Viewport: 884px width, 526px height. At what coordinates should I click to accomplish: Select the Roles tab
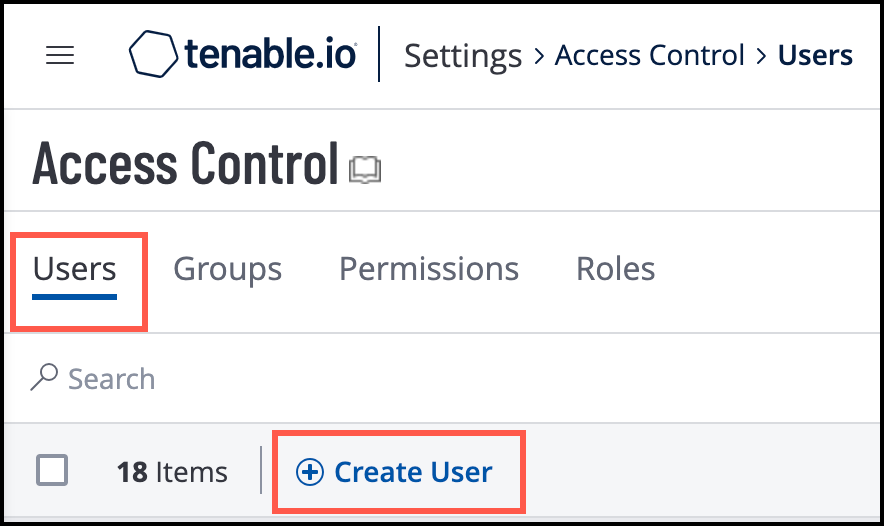click(x=616, y=269)
